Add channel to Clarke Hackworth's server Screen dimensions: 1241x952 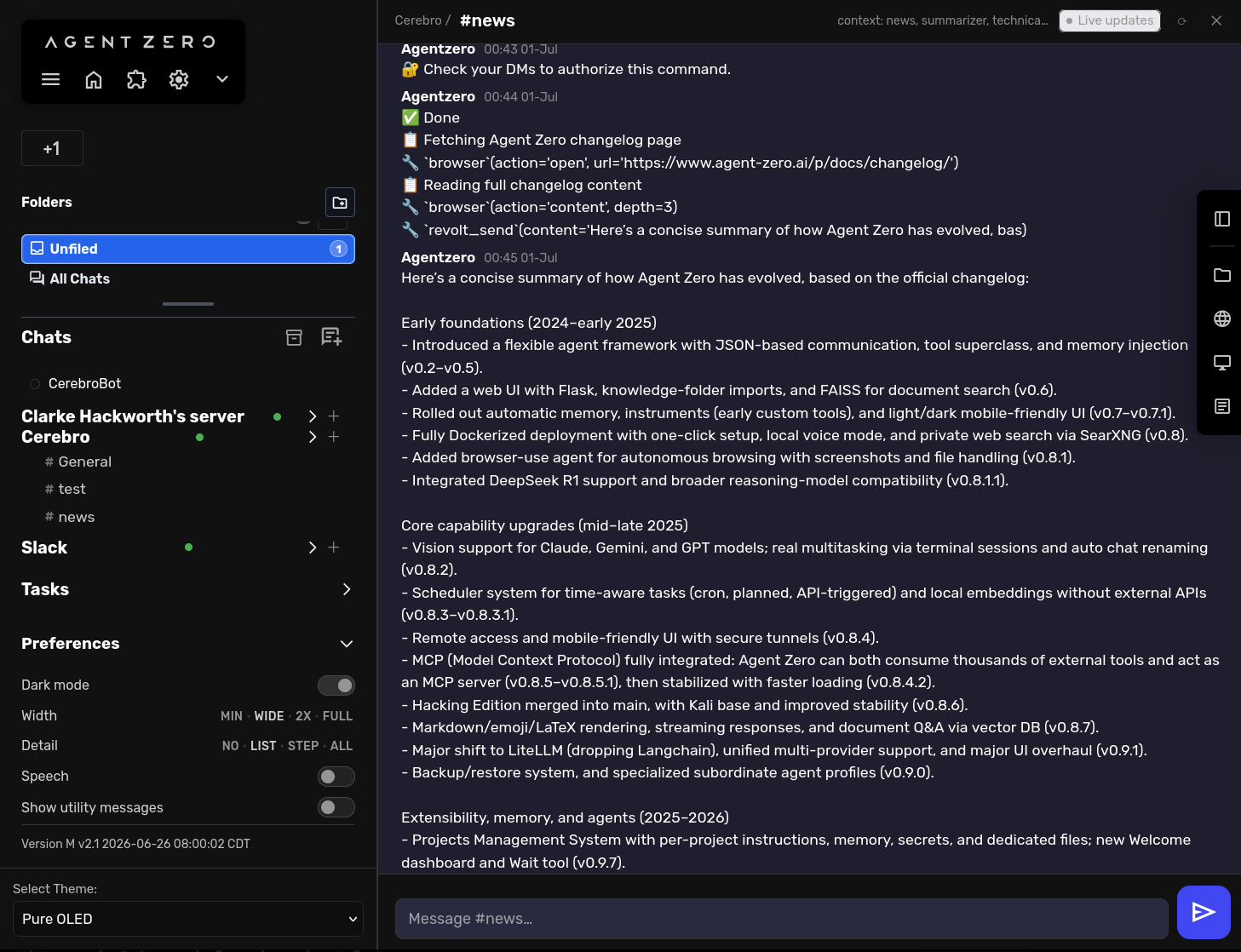point(334,416)
